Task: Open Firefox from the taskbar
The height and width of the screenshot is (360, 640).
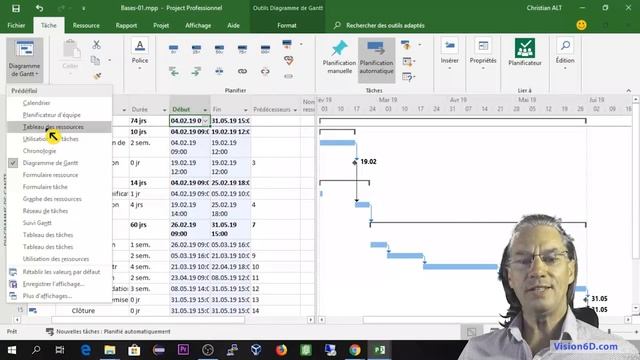Action: (281, 350)
